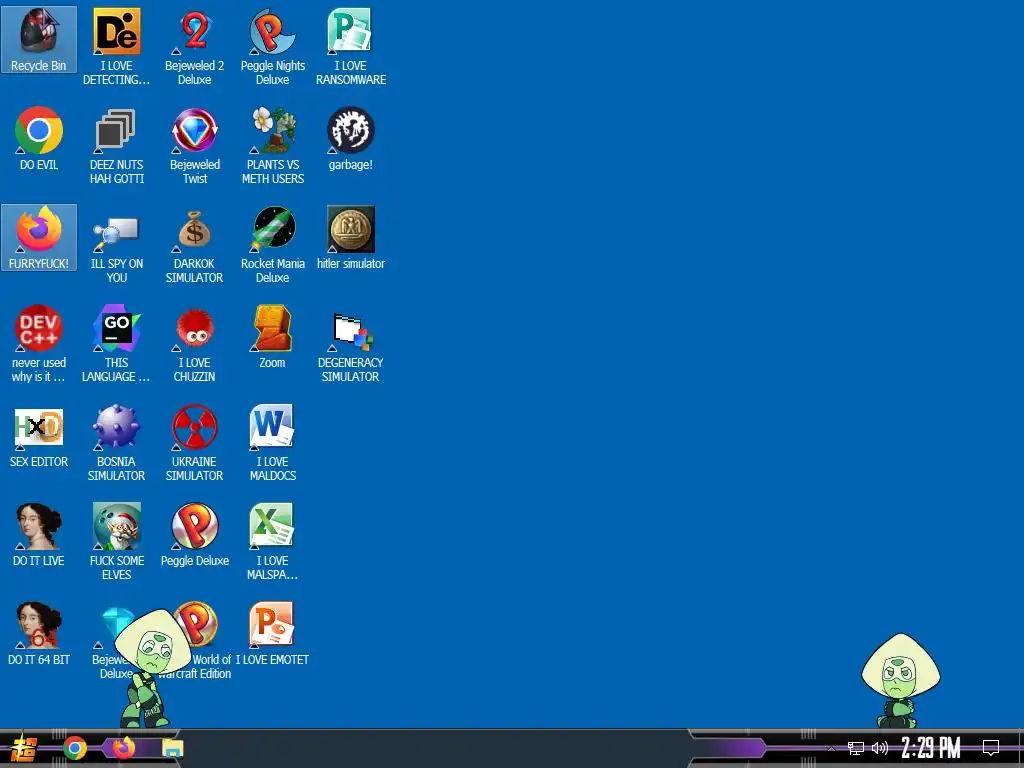This screenshot has width=1024, height=768.
Task: Open the DO EVIL Chrome desktop shortcut
Action: click(39, 138)
